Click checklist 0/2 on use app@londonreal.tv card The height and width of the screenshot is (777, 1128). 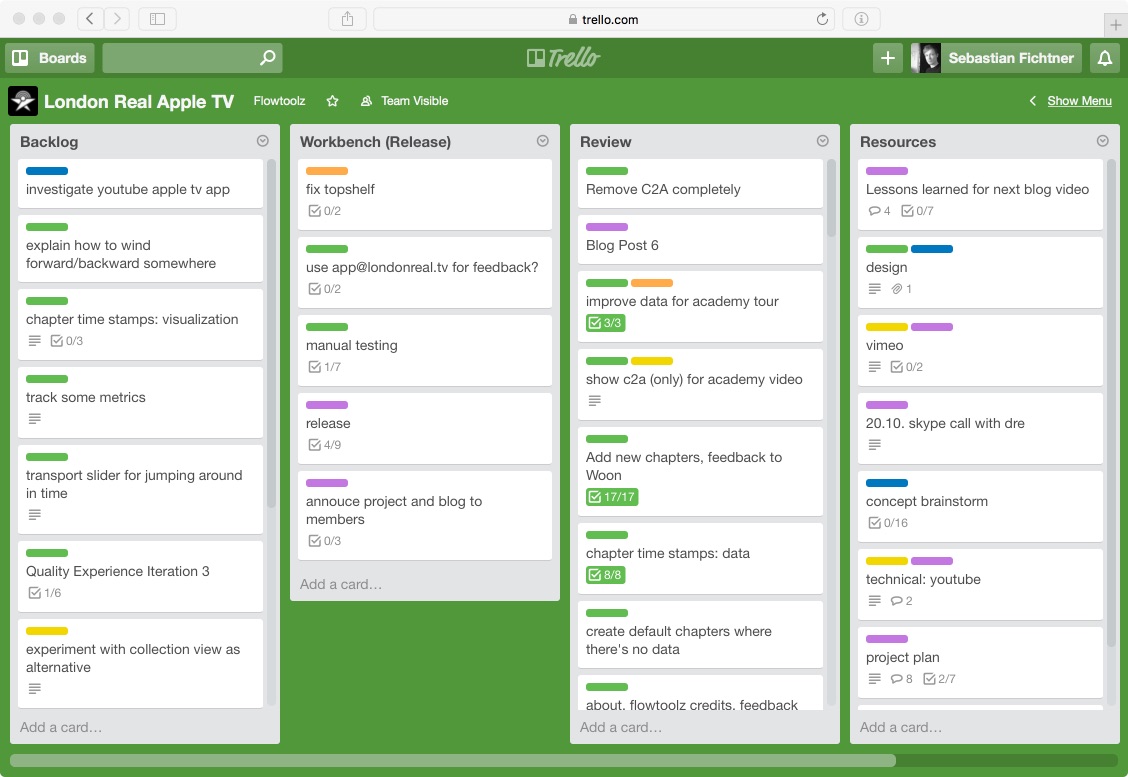click(x=324, y=288)
